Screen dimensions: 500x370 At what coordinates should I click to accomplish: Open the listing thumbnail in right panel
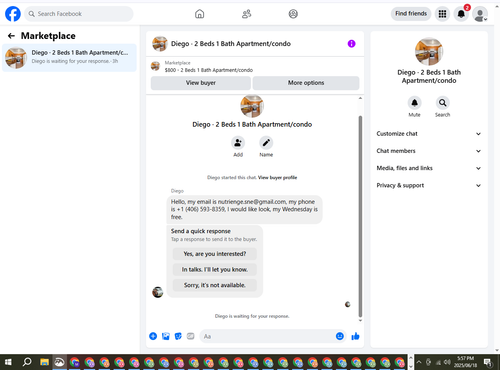click(x=429, y=51)
